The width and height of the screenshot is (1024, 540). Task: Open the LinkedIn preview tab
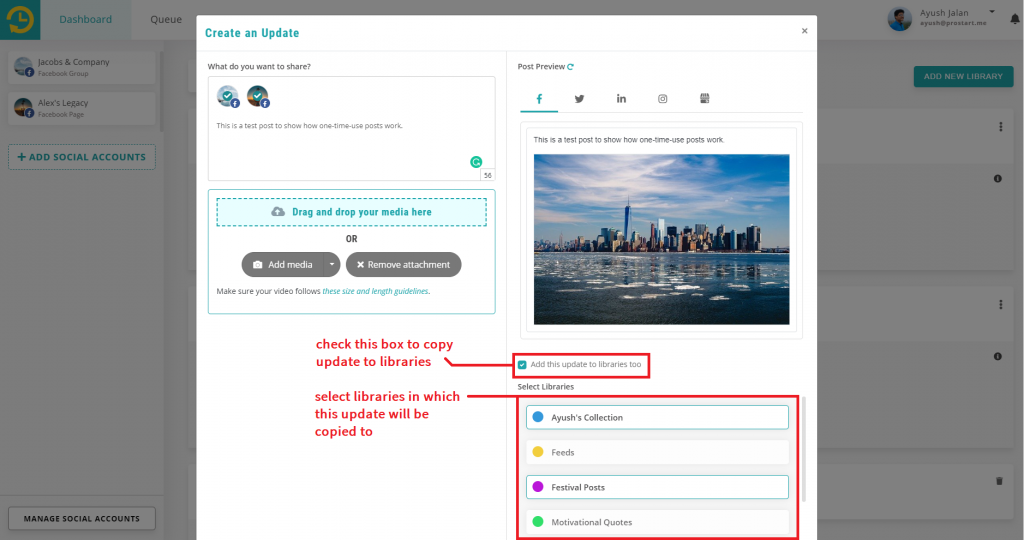[x=621, y=99]
